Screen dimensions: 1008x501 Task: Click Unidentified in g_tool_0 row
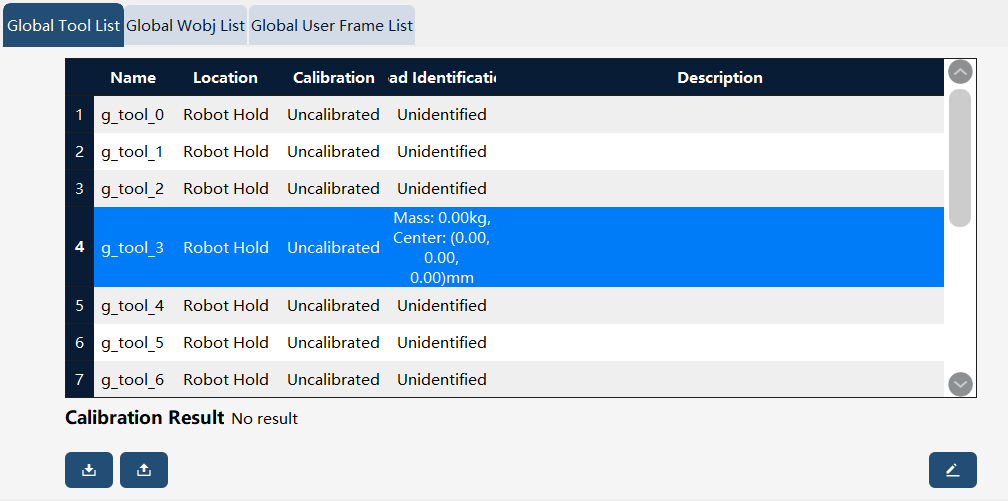442,115
